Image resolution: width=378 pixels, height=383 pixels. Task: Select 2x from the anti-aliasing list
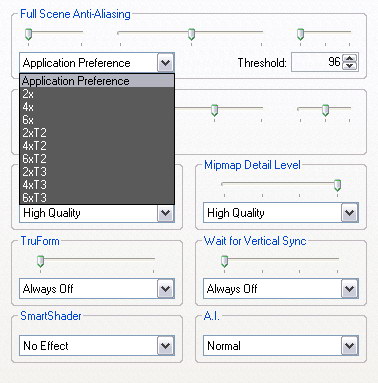97,94
